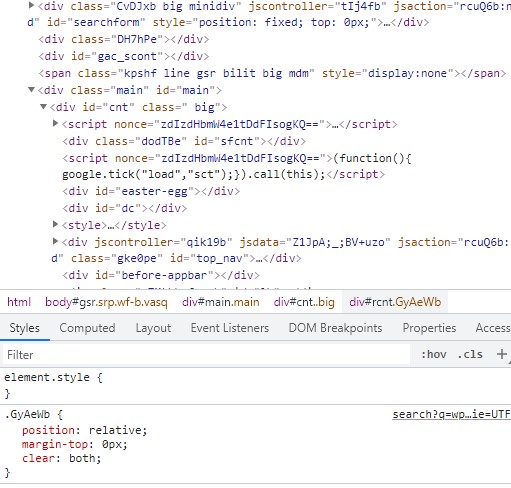Open the search?q=wp source link
This screenshot has width=511, height=488.
click(451, 414)
